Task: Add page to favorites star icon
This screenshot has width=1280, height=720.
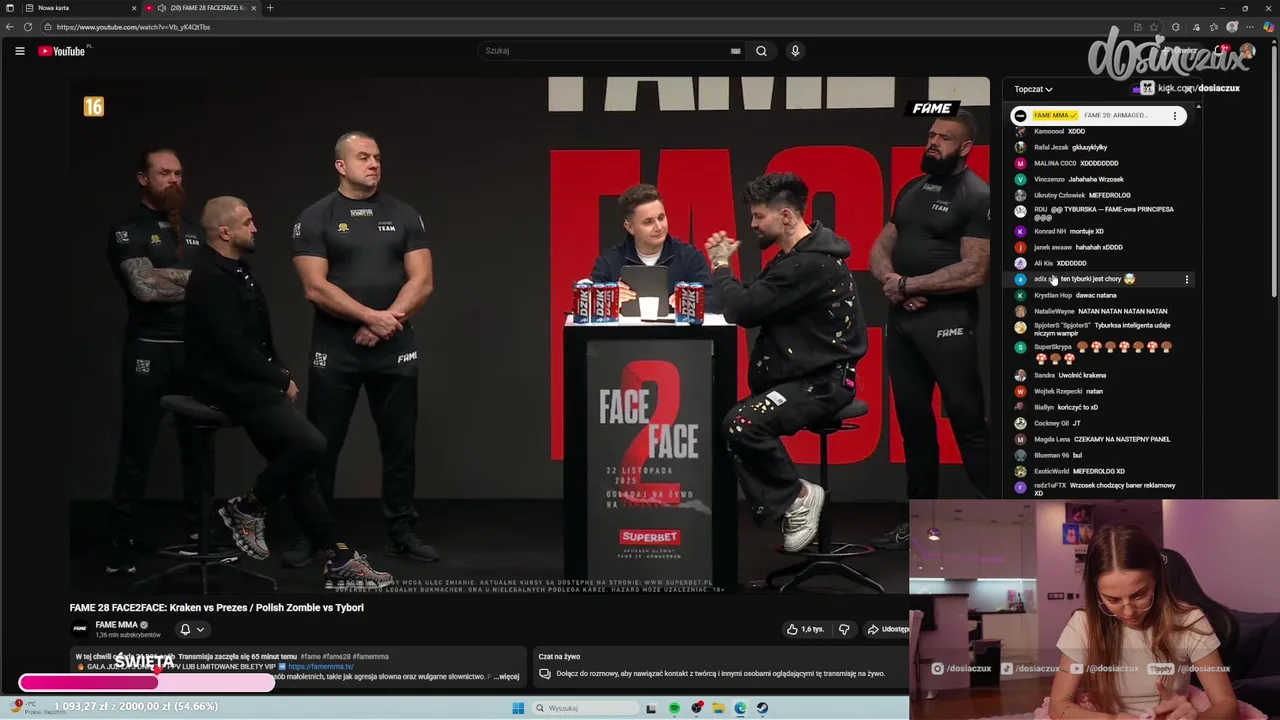Action: 1156,27
